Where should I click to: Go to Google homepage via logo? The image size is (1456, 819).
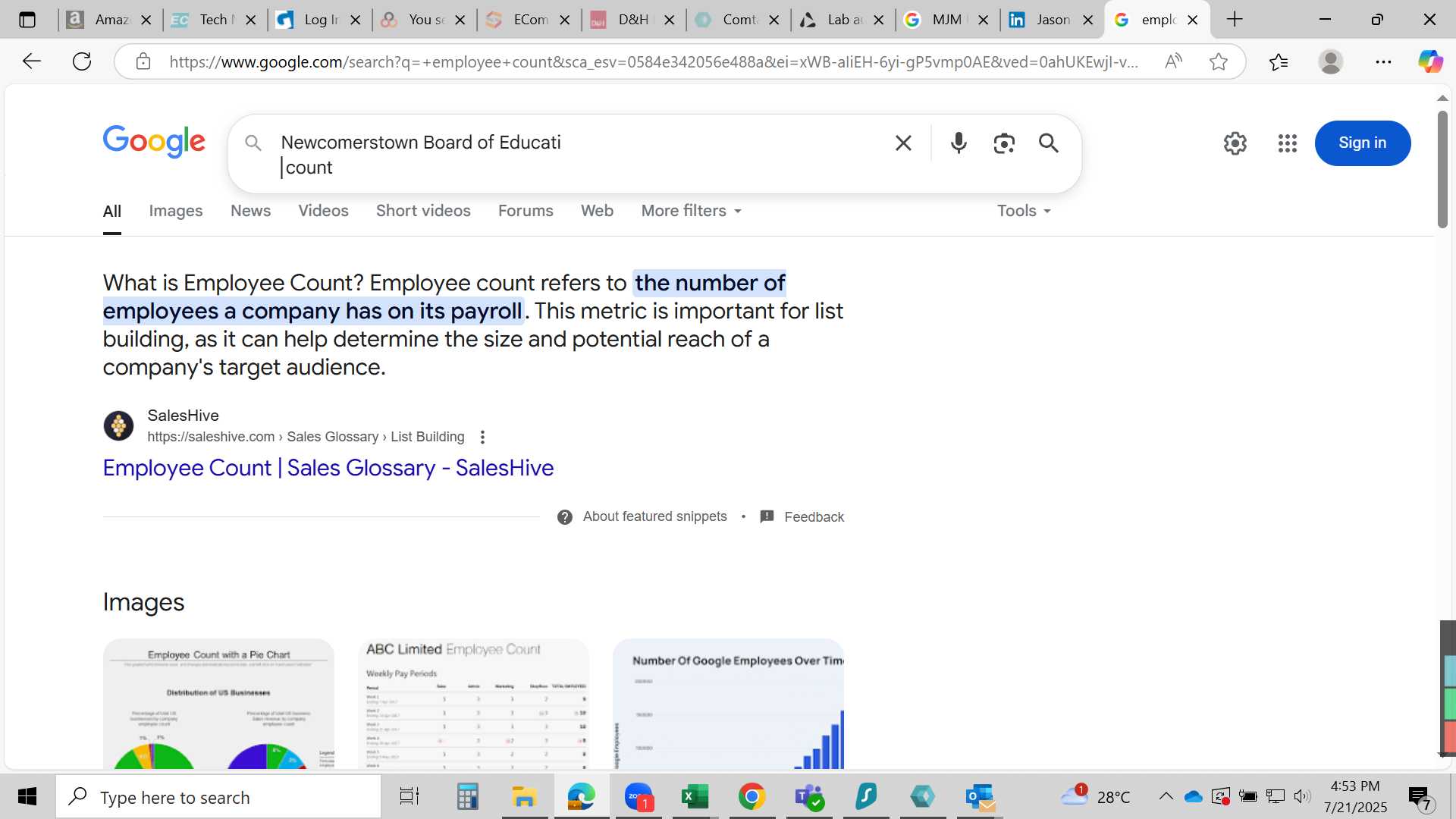(x=154, y=142)
